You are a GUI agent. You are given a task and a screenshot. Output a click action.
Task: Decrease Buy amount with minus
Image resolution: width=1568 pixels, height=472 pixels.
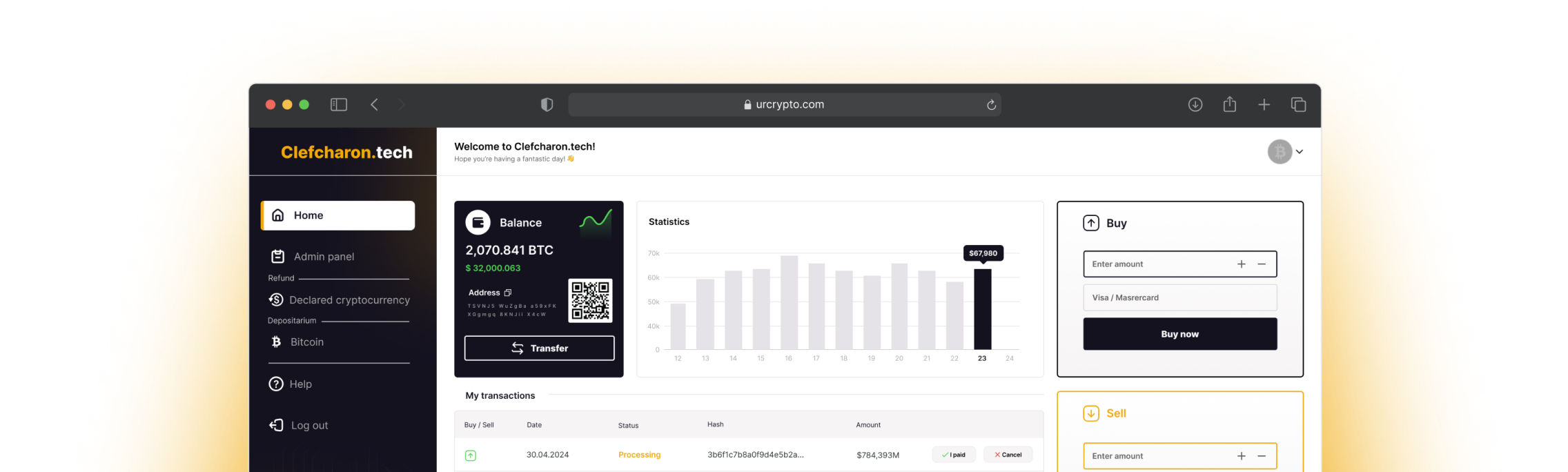[x=1262, y=264]
